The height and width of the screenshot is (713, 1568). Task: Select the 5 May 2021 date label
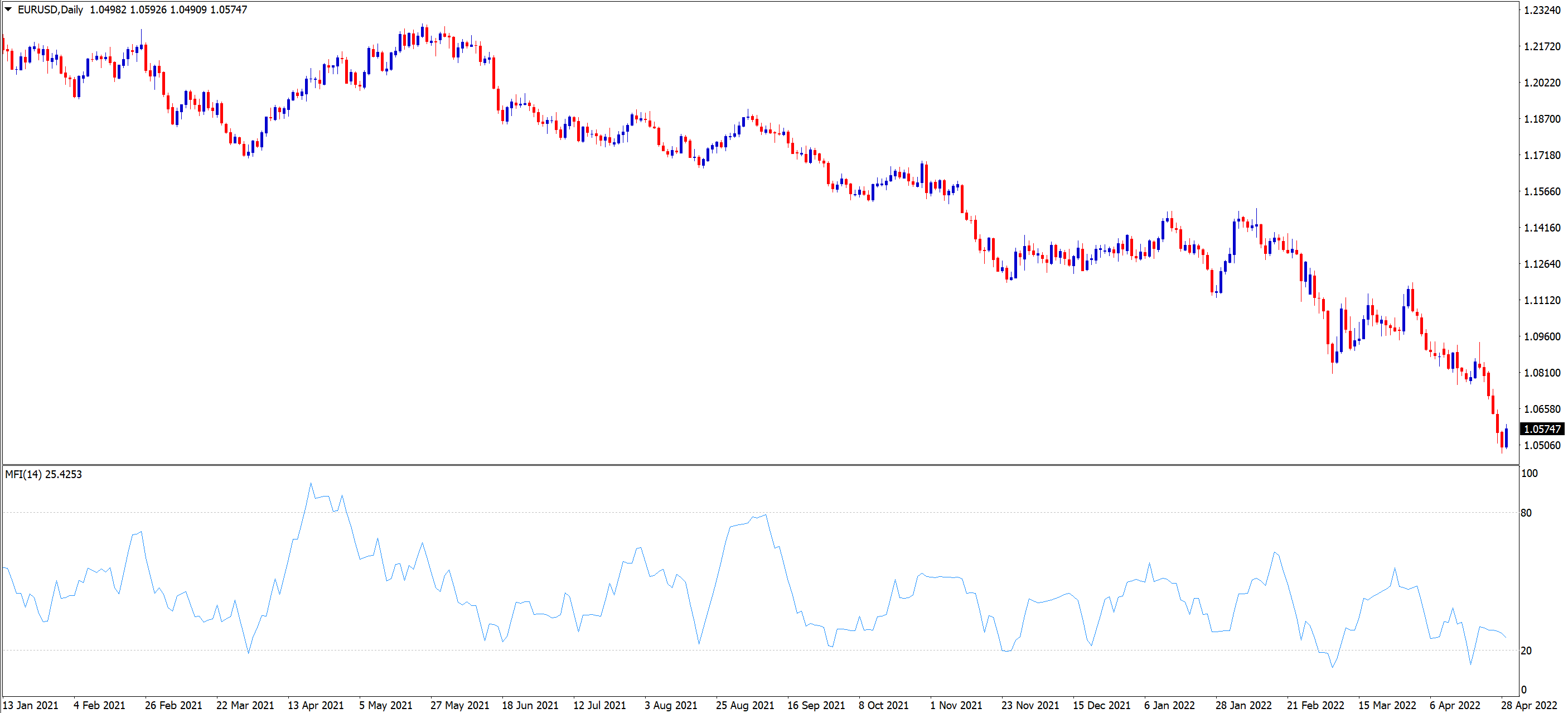click(x=385, y=705)
